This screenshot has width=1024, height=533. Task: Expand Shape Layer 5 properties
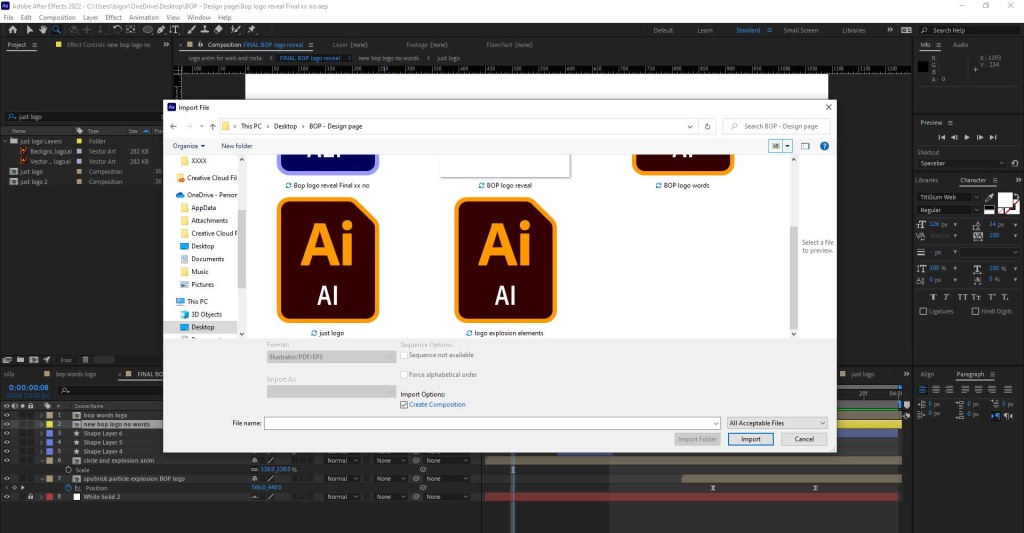tap(42, 443)
